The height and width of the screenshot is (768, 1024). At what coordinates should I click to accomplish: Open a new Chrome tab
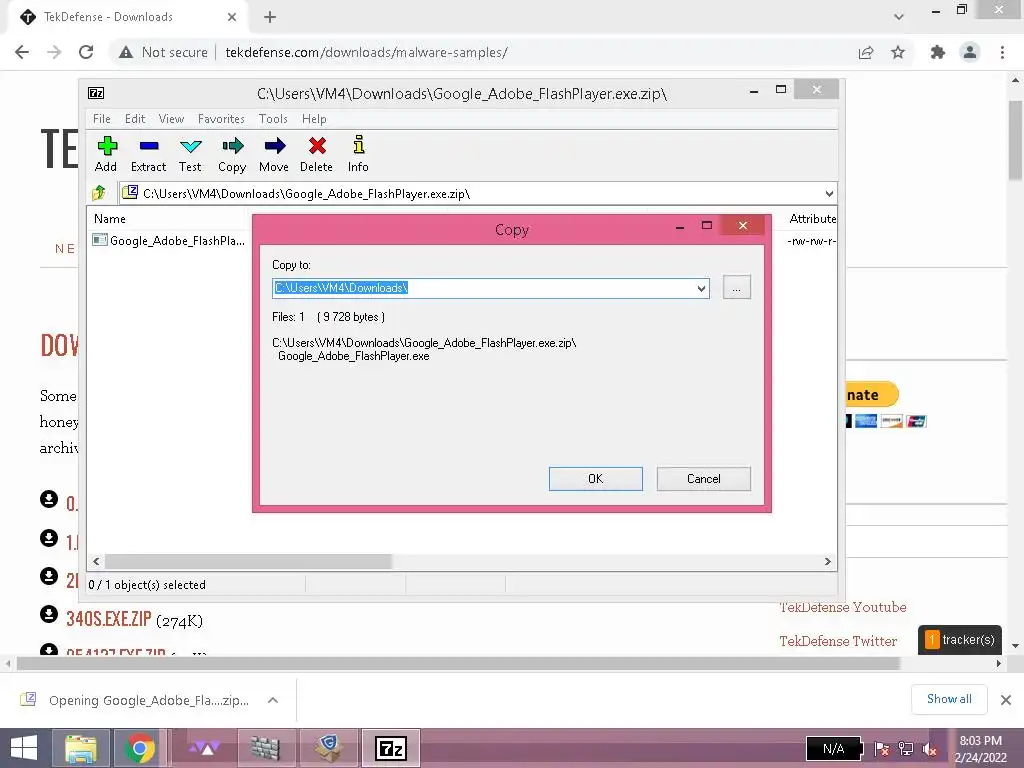pos(270,17)
